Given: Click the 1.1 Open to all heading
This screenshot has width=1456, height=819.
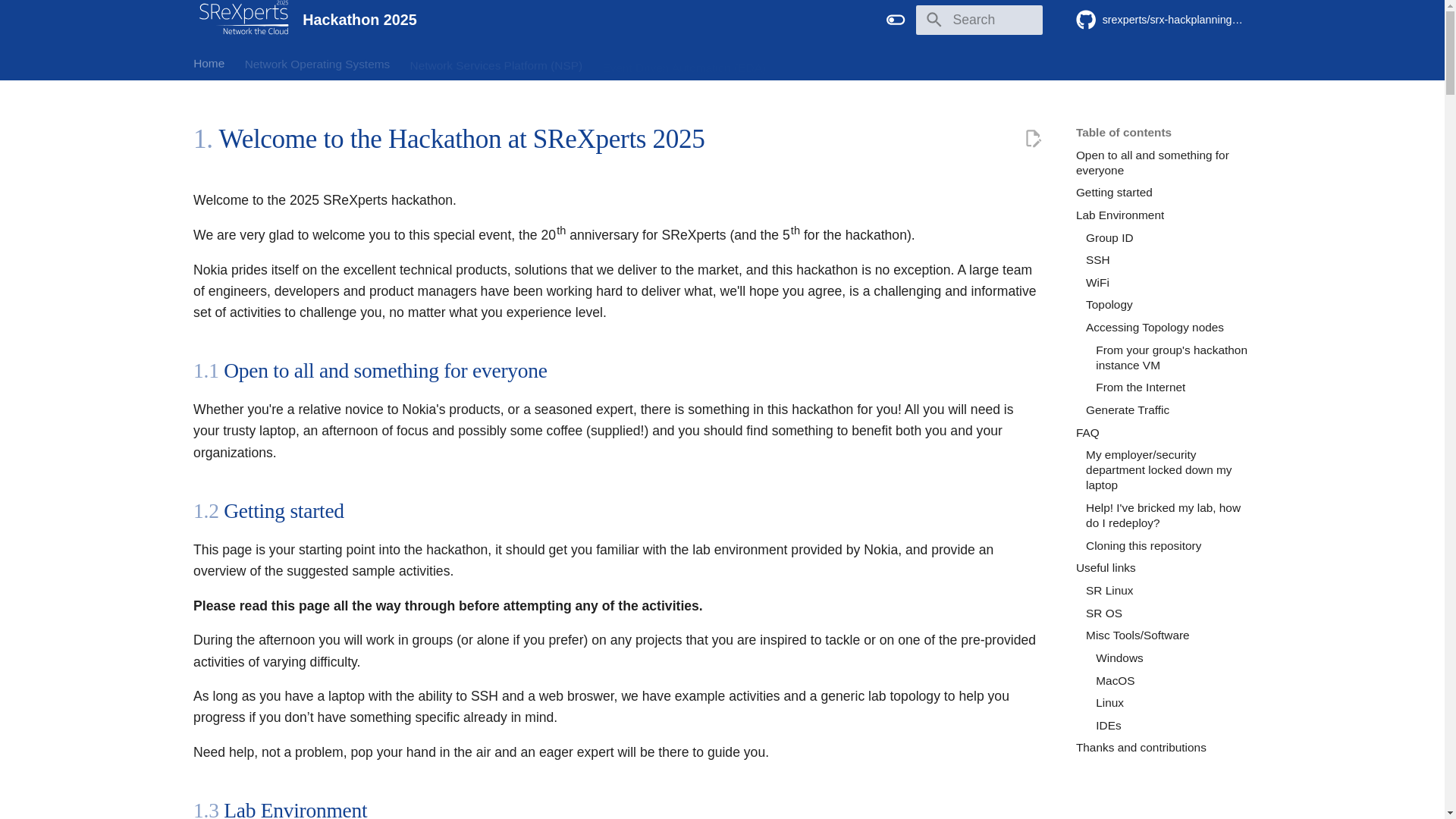Looking at the screenshot, I should click(x=370, y=371).
